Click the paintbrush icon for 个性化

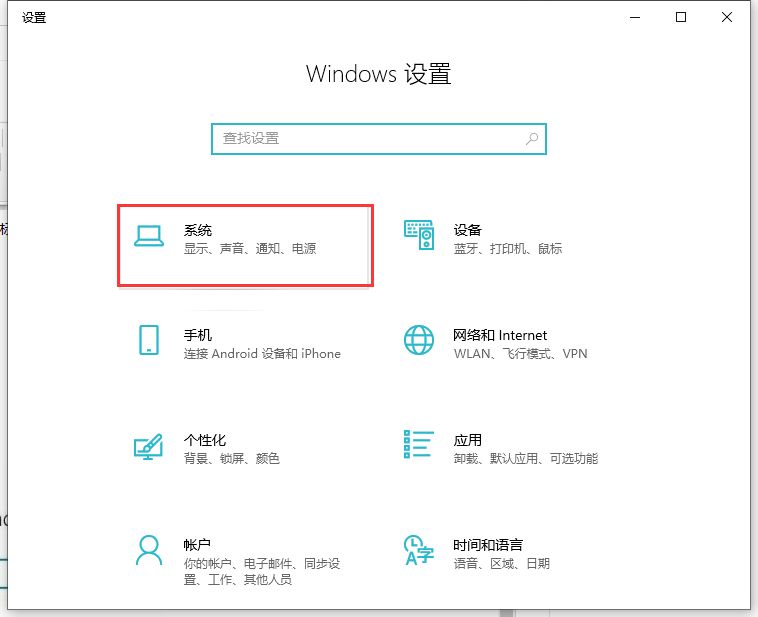click(149, 445)
